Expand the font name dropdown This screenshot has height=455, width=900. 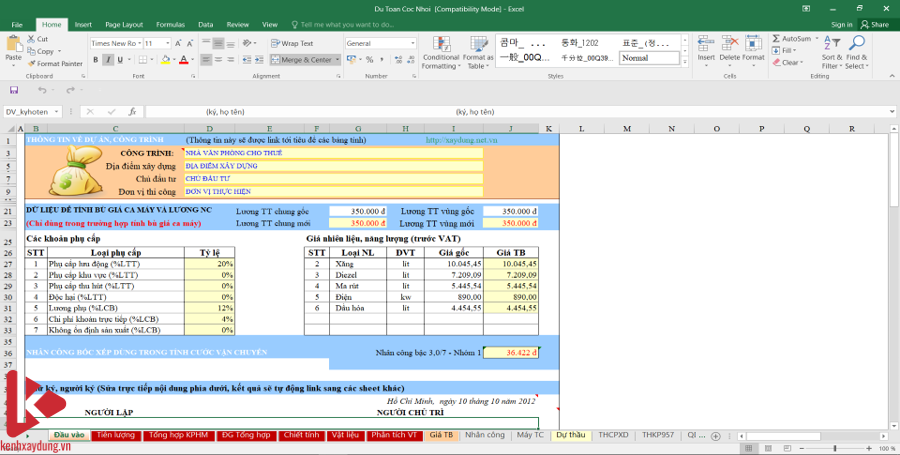(x=138, y=44)
